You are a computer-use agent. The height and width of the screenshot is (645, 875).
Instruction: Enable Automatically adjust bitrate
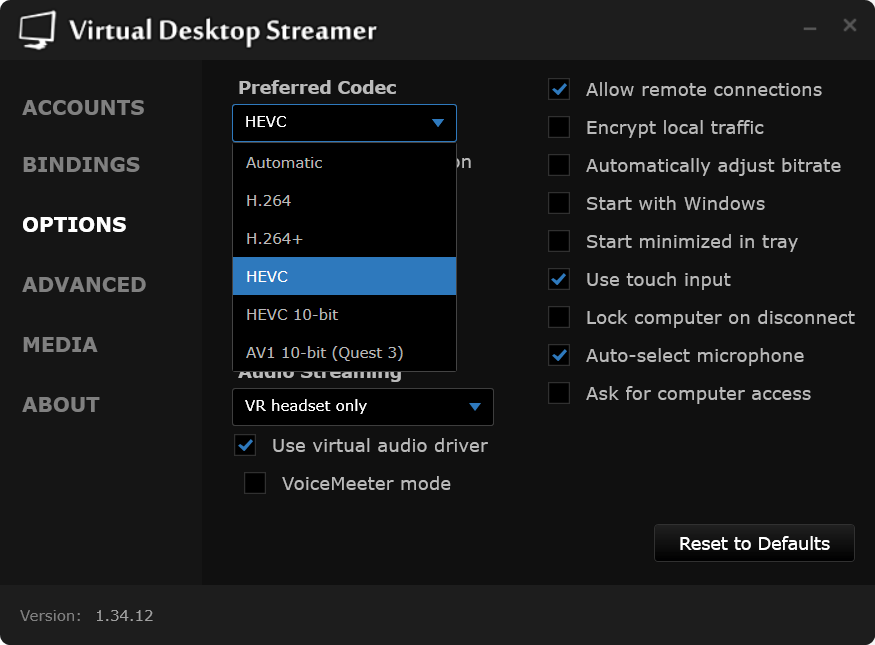[x=559, y=166]
